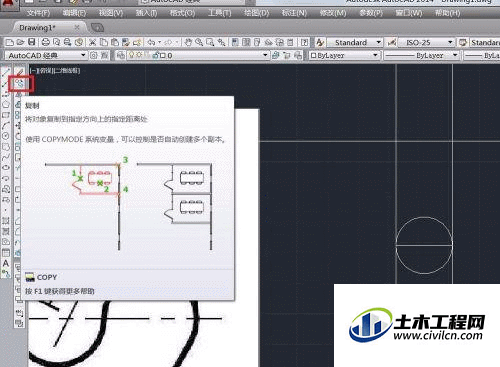Expand the Redo history dropdown arrow
Image resolution: width=500 pixels, height=367 pixels.
(177, 42)
